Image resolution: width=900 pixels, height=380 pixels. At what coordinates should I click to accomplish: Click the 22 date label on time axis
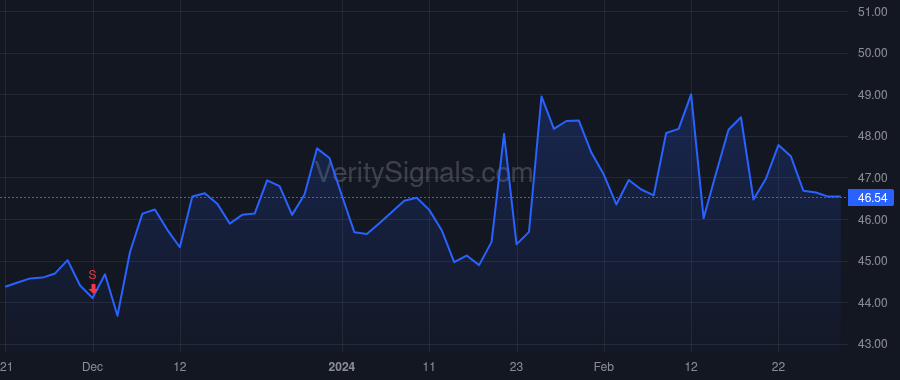click(778, 367)
